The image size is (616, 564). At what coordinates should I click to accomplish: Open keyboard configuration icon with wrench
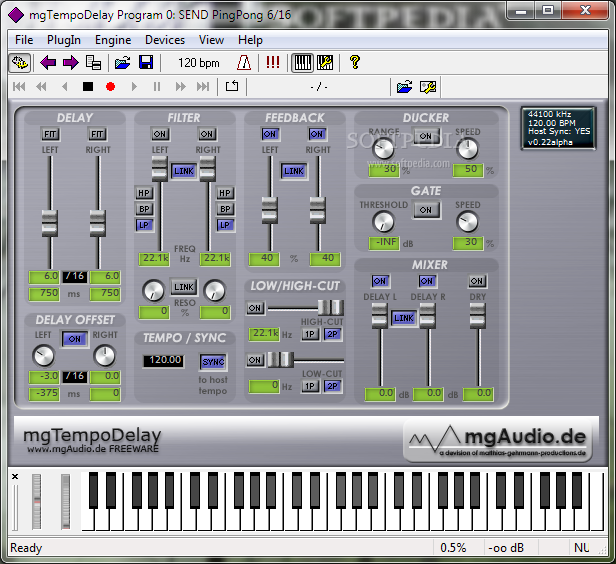coord(325,63)
